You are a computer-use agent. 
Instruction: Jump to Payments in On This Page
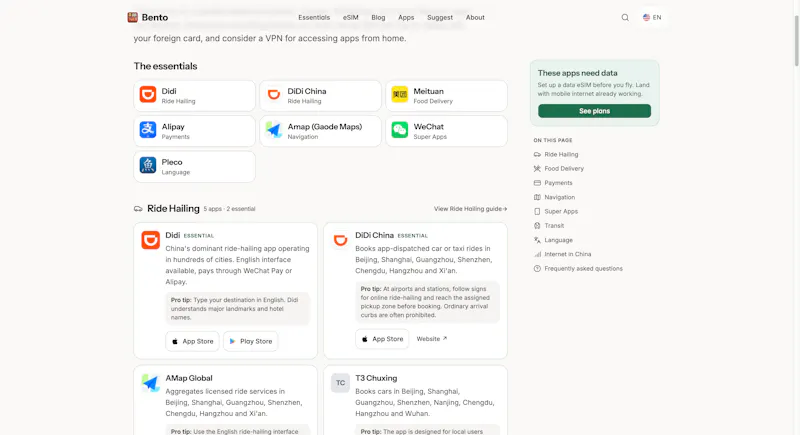click(x=558, y=183)
